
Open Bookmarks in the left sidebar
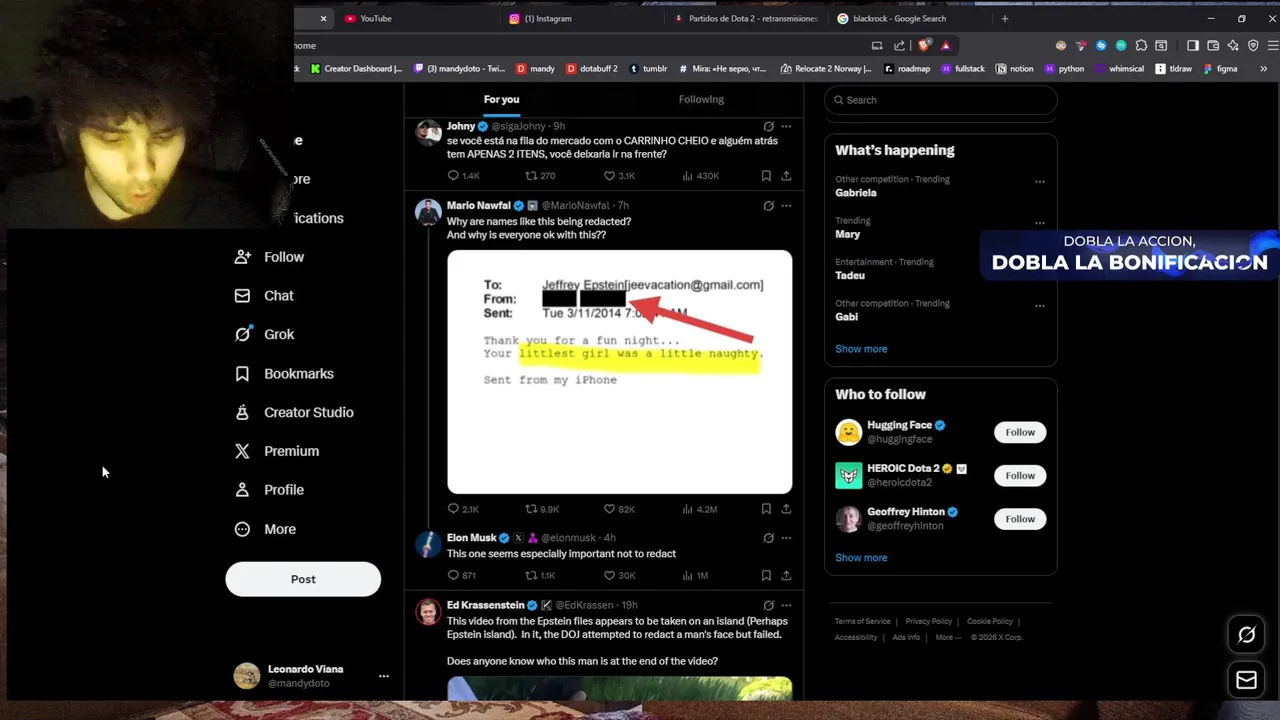(284, 373)
